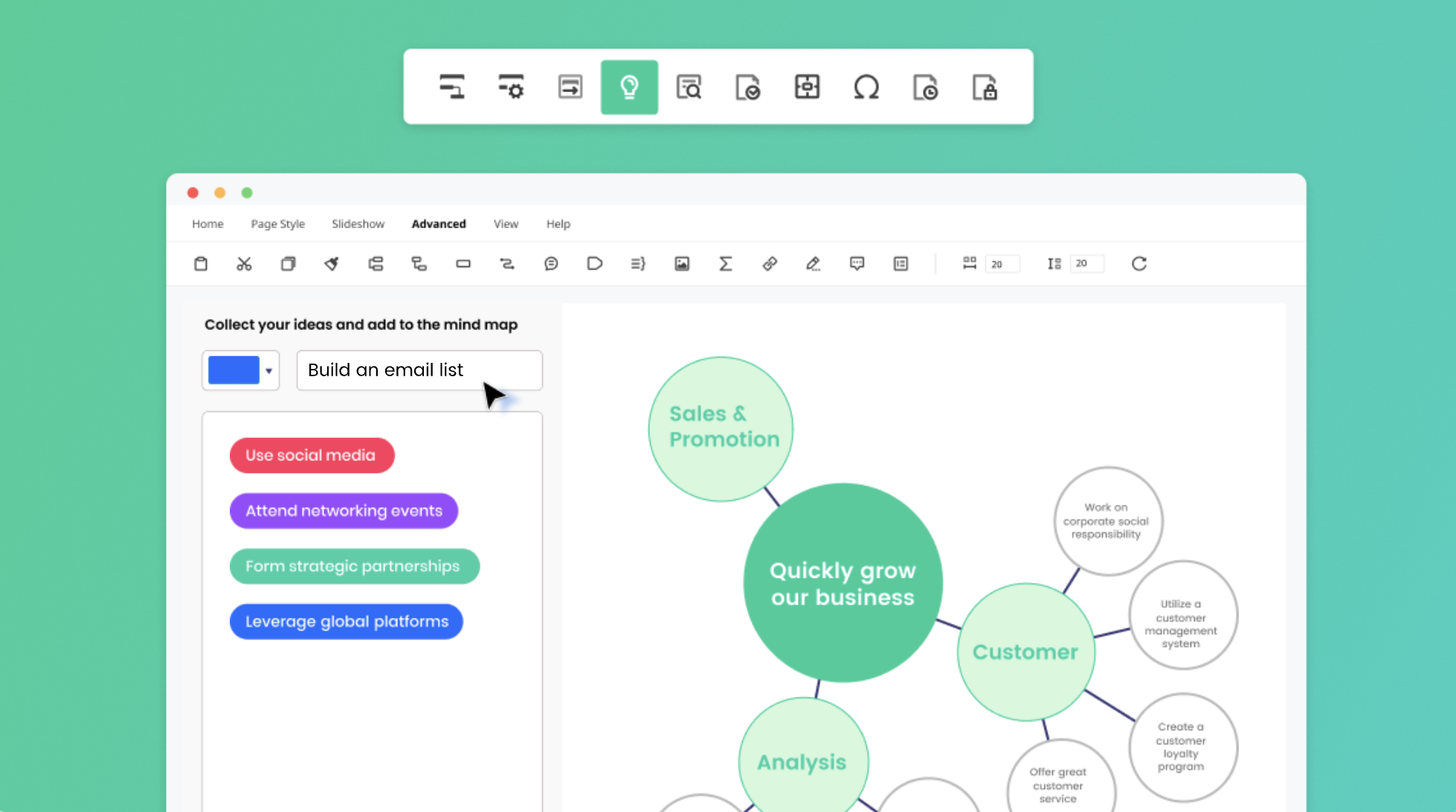Click the refresh rotate arrow icon
The height and width of the screenshot is (812, 1456).
(1138, 264)
